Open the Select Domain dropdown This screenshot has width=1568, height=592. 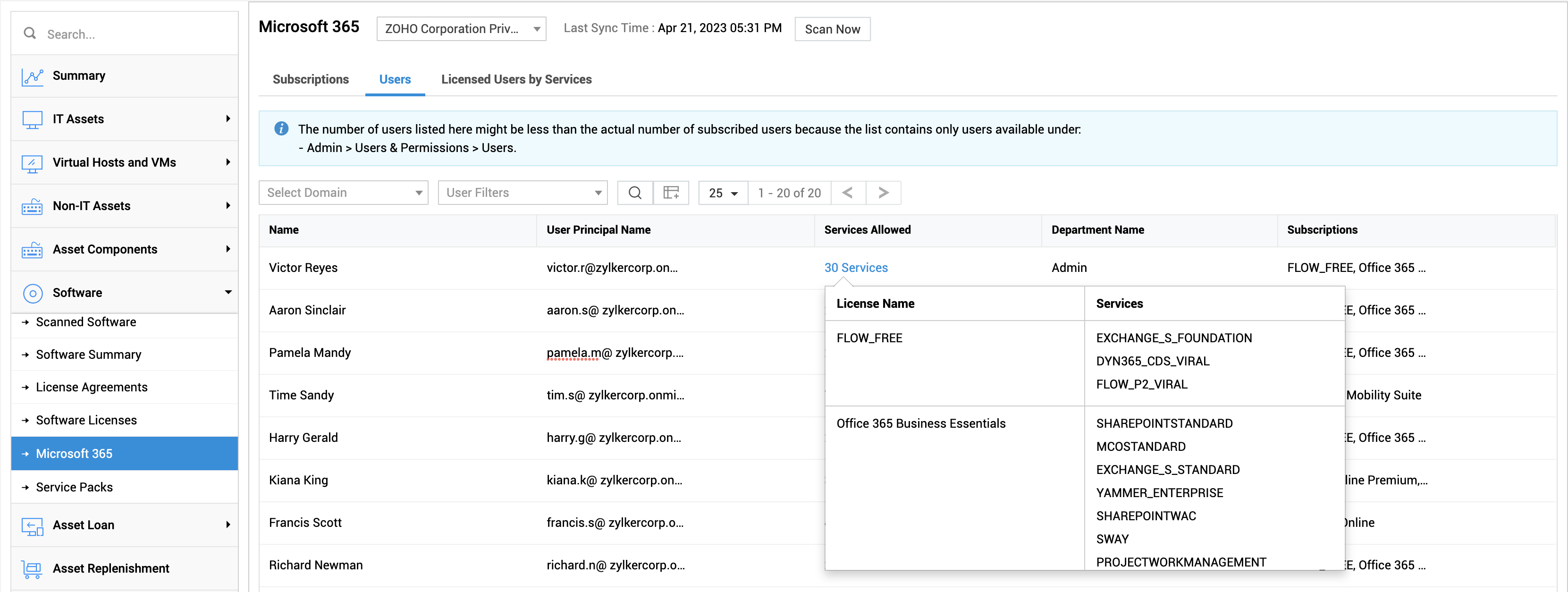tap(343, 193)
